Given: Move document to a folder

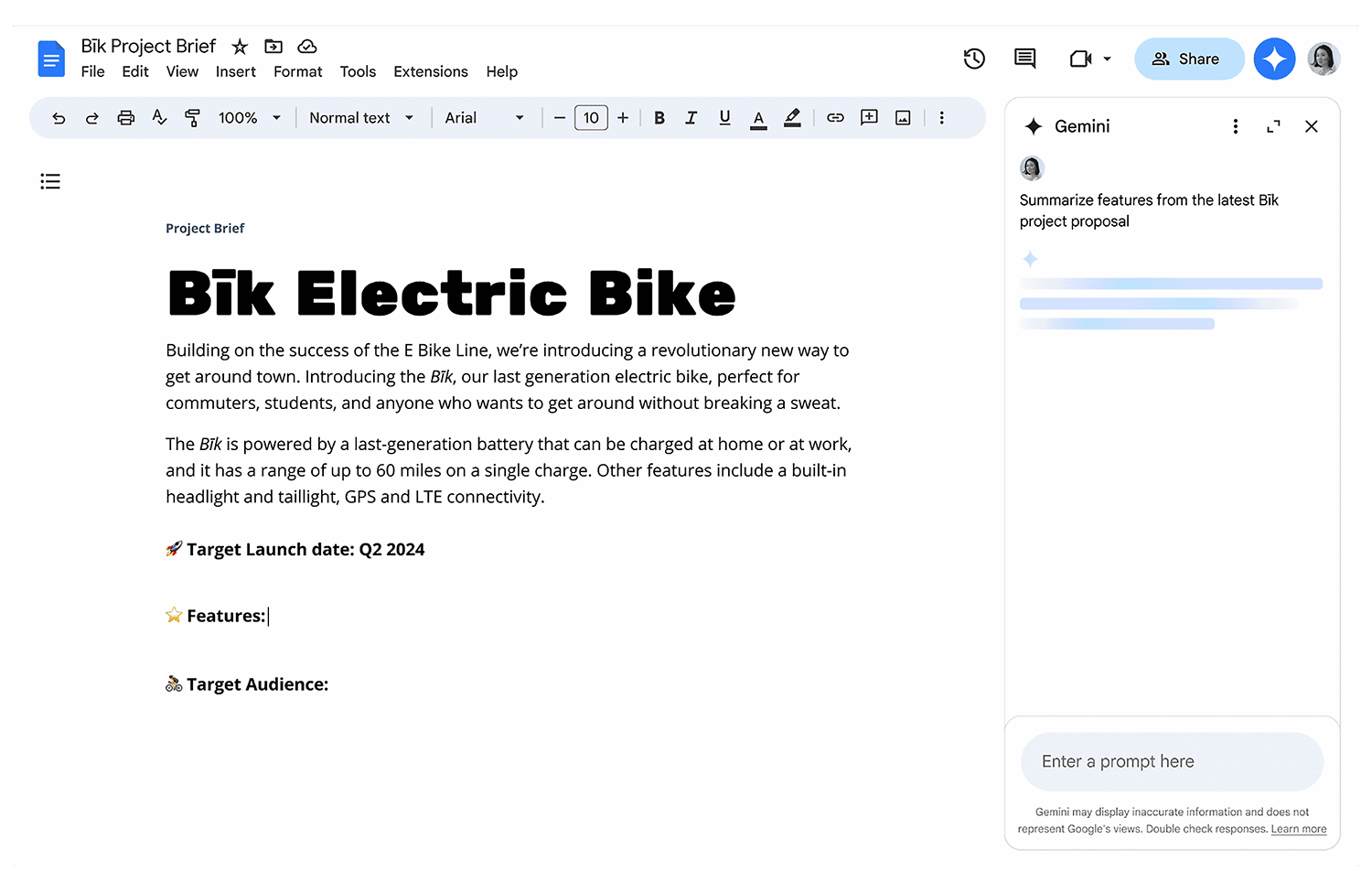Looking at the screenshot, I should pyautogui.click(x=273, y=47).
